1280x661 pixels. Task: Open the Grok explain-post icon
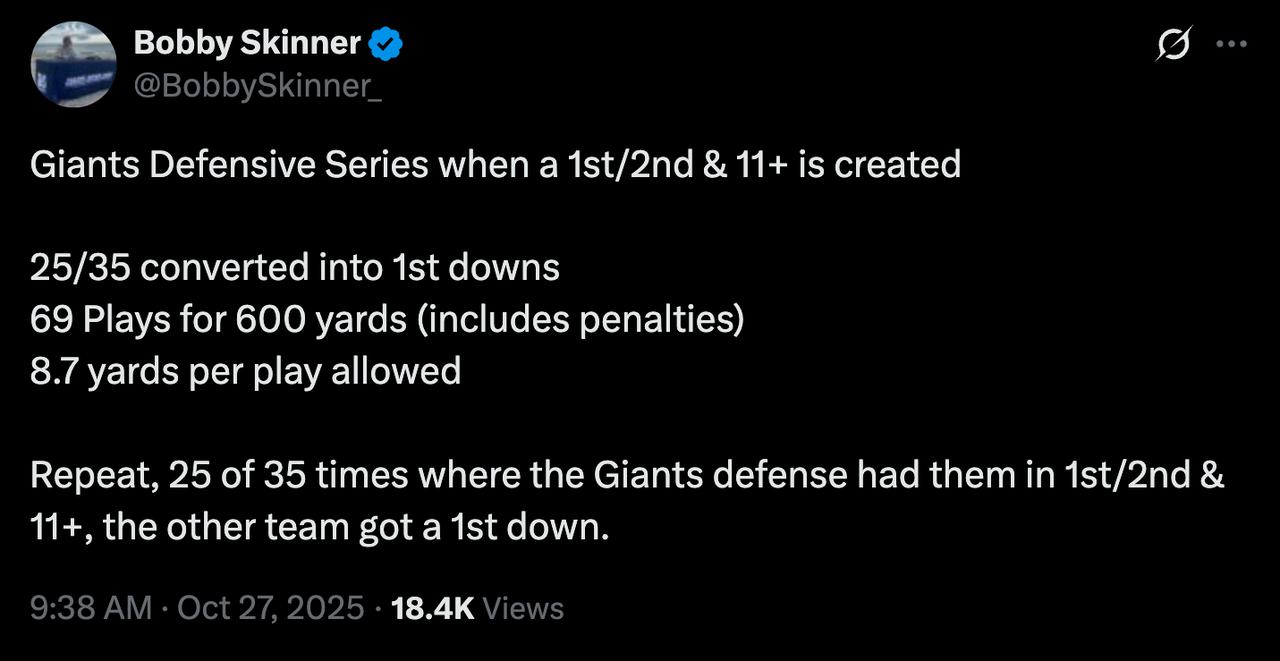[1173, 44]
